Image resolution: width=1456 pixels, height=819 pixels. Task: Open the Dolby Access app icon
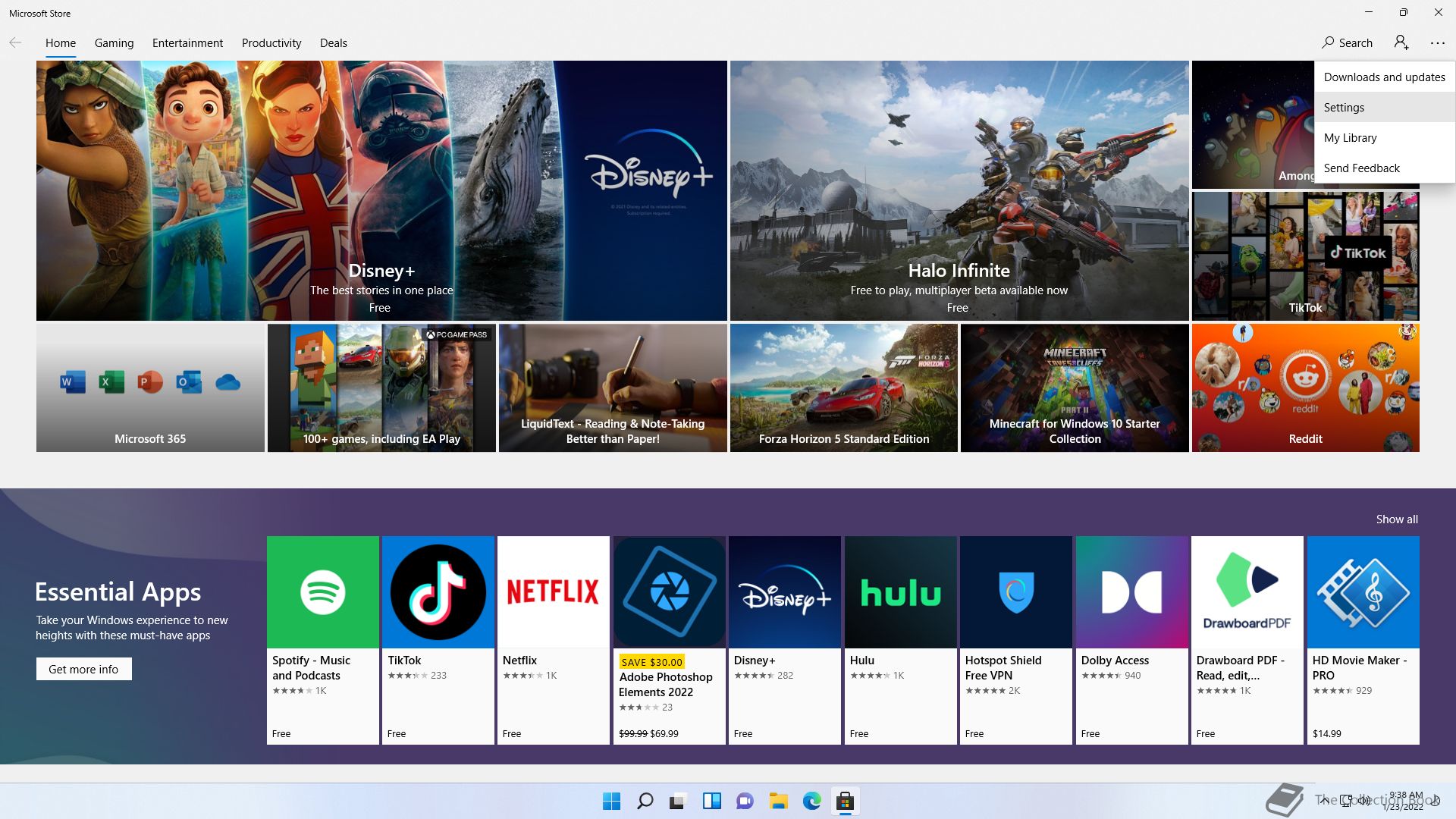click(1132, 592)
